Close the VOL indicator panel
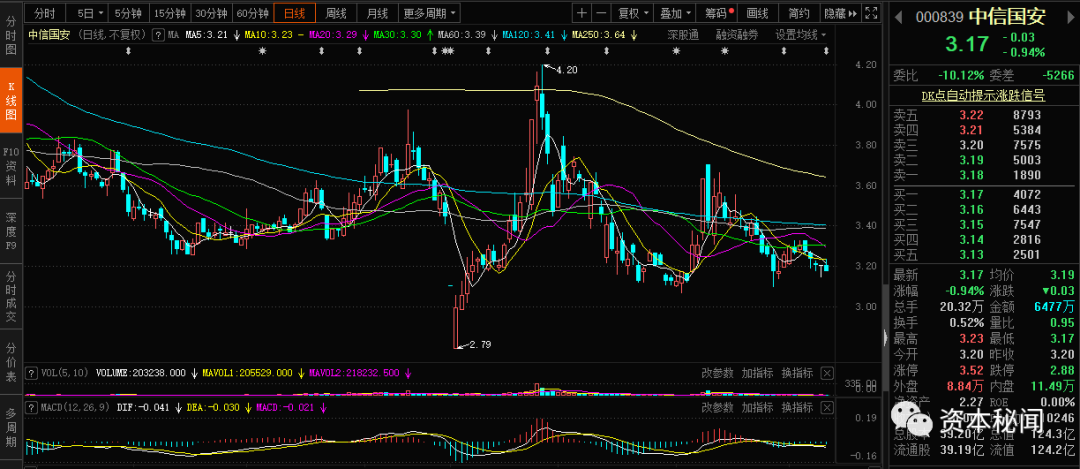 (827, 372)
